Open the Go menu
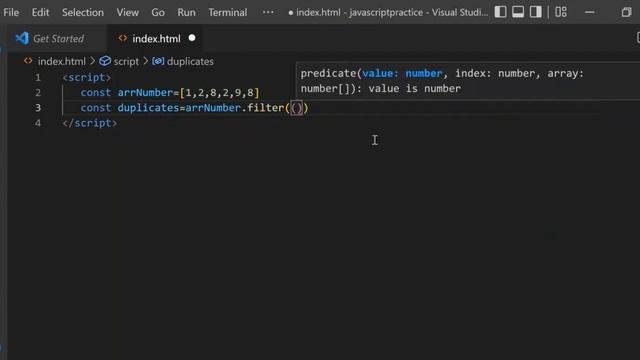The image size is (640, 360). pyautogui.click(x=158, y=12)
